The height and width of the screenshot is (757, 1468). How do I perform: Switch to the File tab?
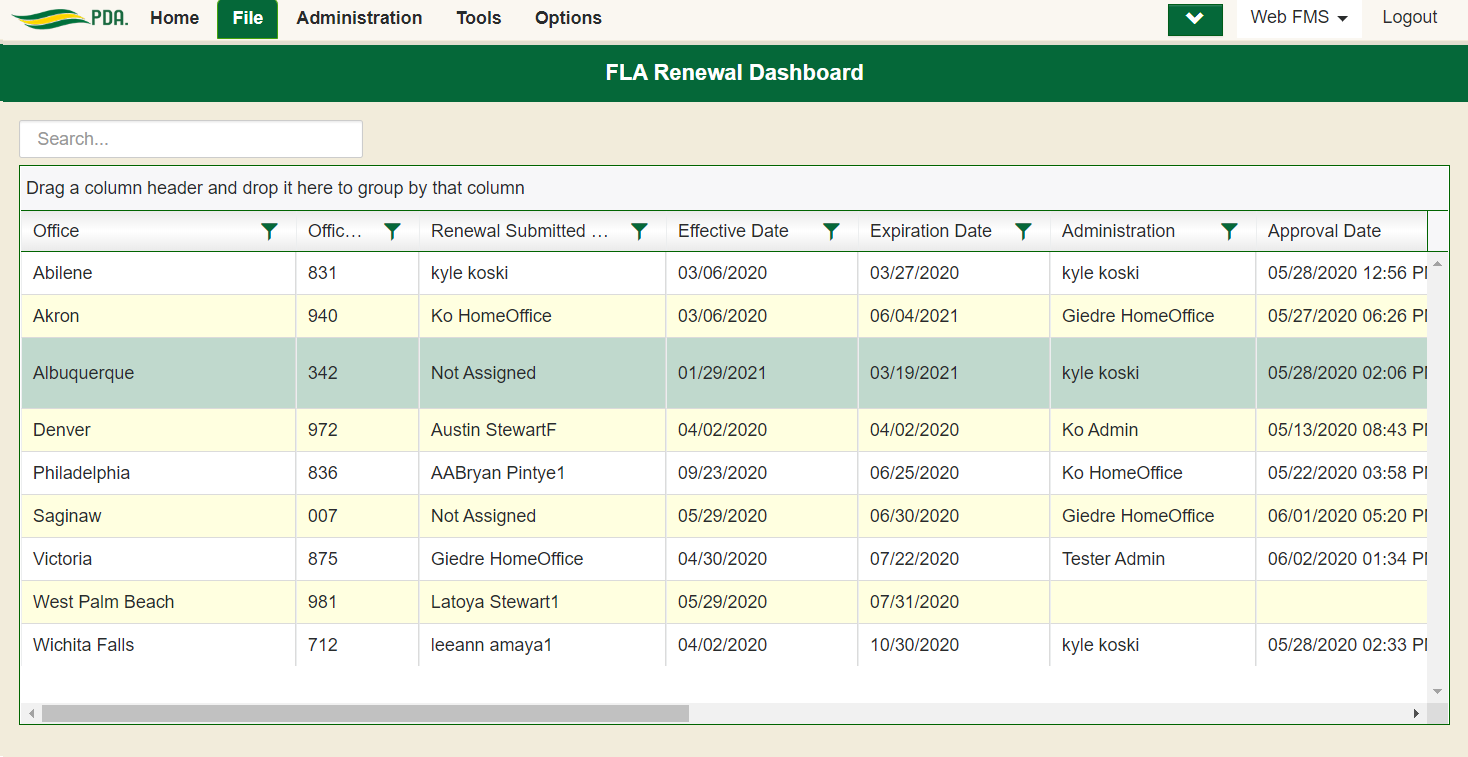click(247, 18)
